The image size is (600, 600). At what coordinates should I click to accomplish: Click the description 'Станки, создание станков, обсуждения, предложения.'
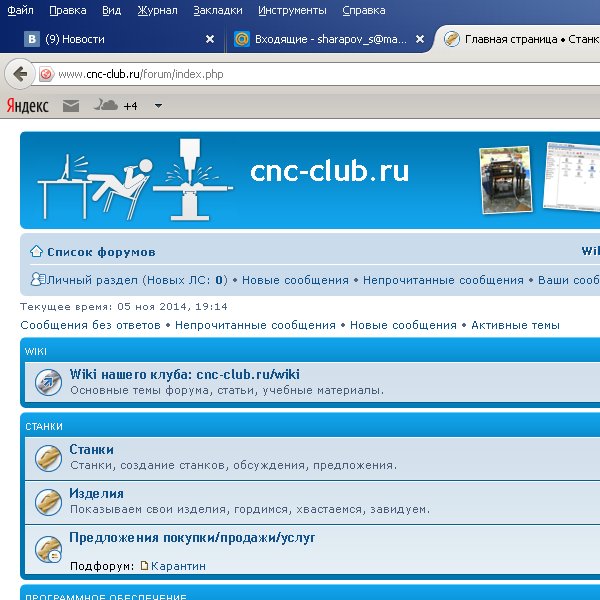[x=233, y=465]
